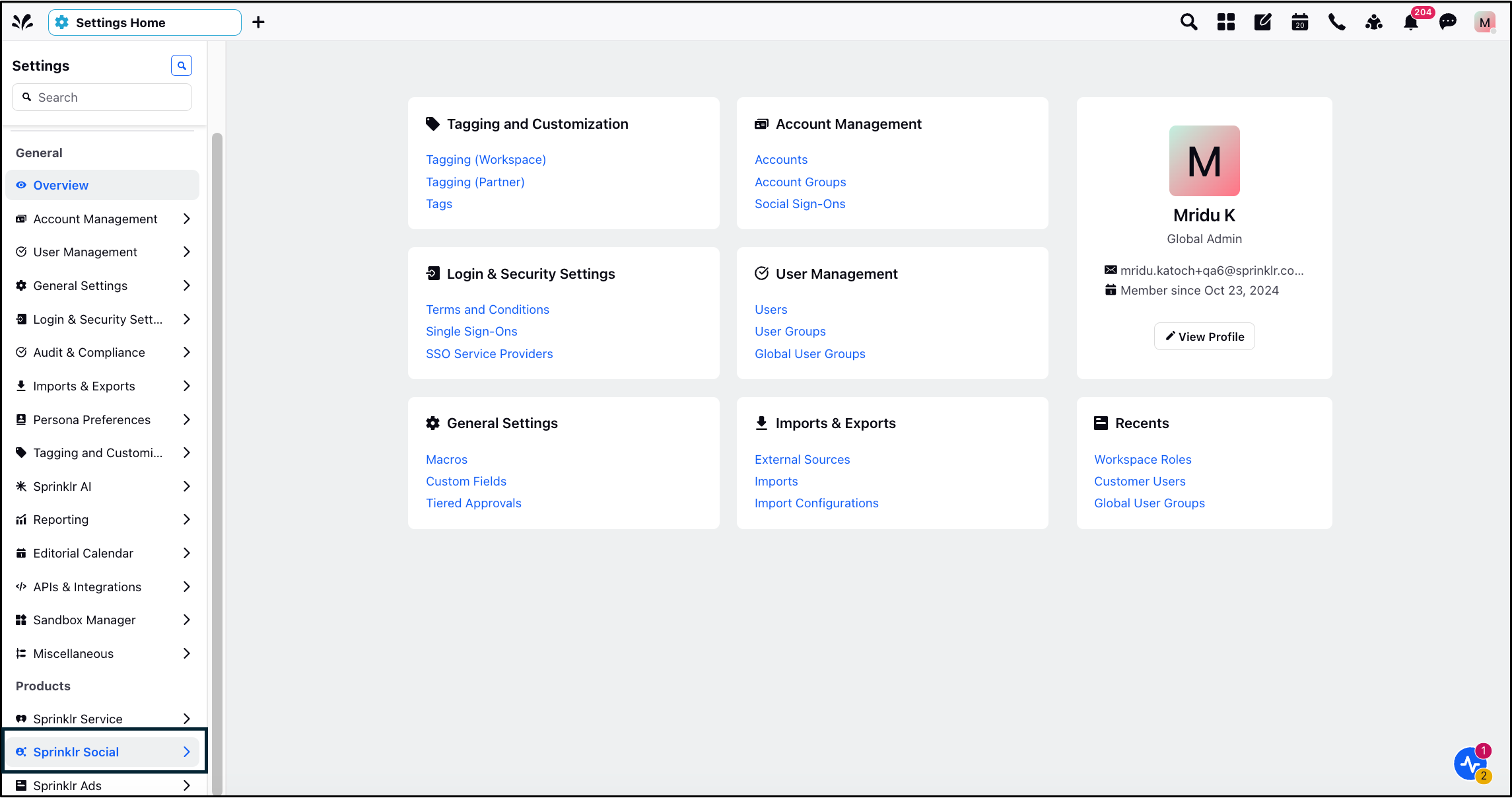Viewport: 1512px width, 798px height.
Task: Open the calendar icon in top bar
Action: coord(1300,22)
